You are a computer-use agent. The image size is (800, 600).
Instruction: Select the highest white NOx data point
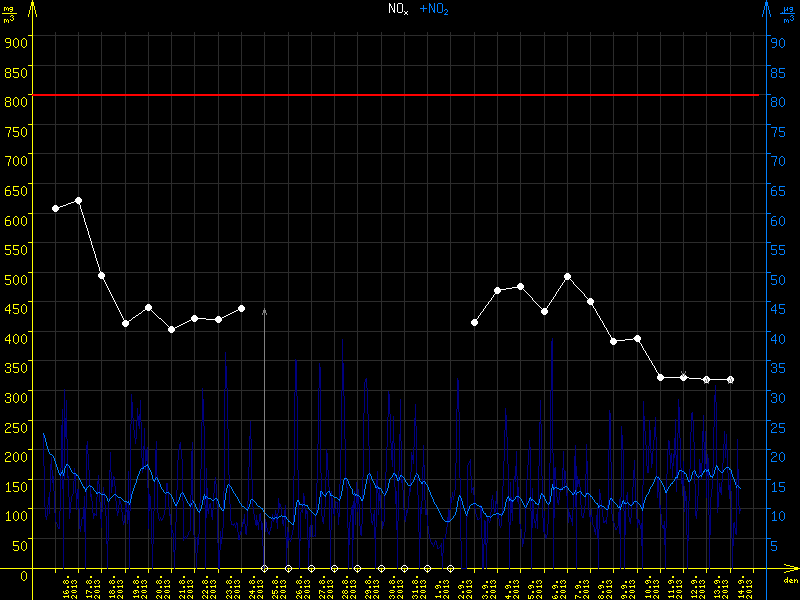[78, 201]
